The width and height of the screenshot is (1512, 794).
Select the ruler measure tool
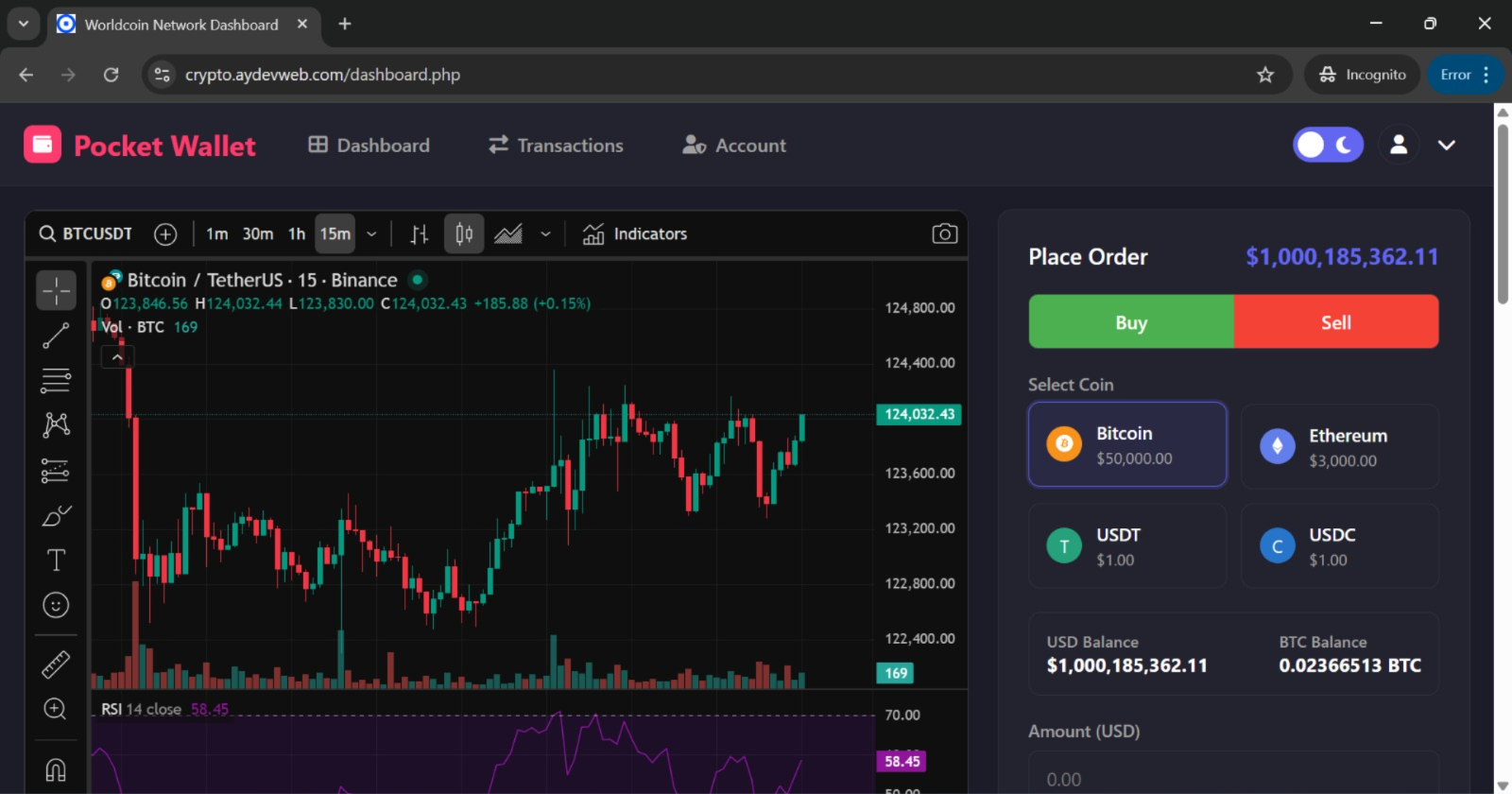click(56, 665)
